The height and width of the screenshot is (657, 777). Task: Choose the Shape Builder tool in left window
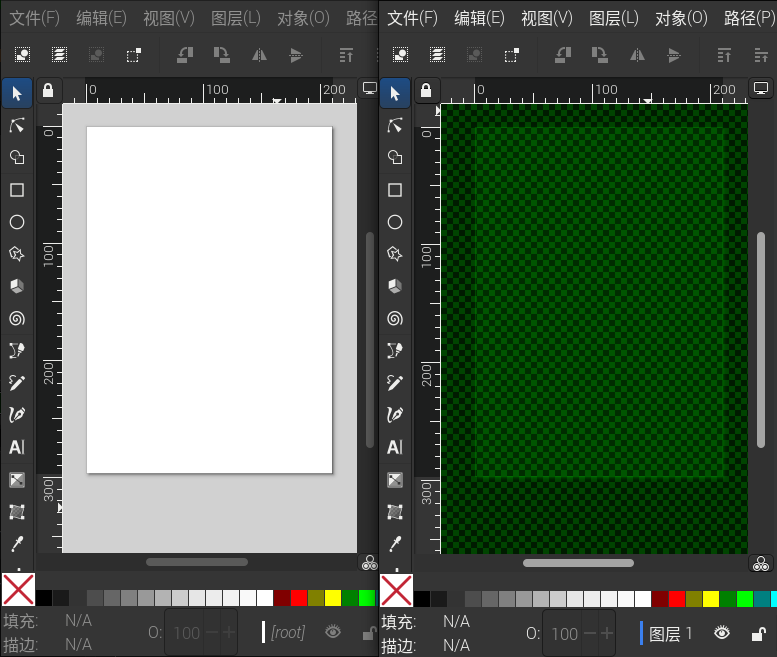click(17, 158)
